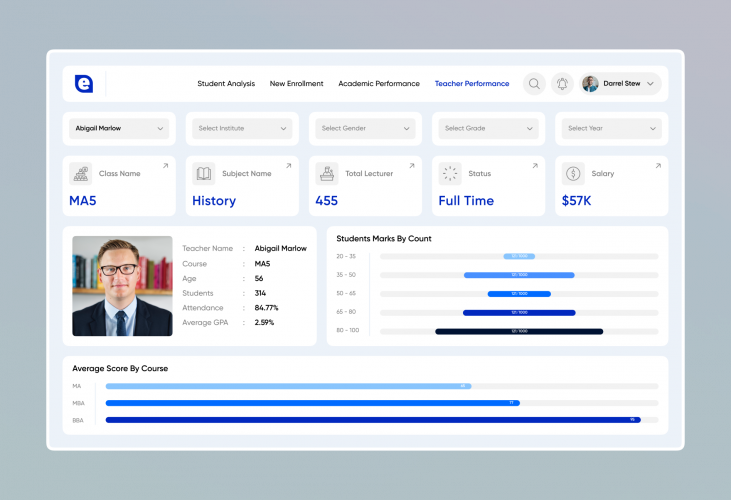The height and width of the screenshot is (500, 731).
Task: Click the Course value MA5 in profile
Action: click(x=262, y=264)
